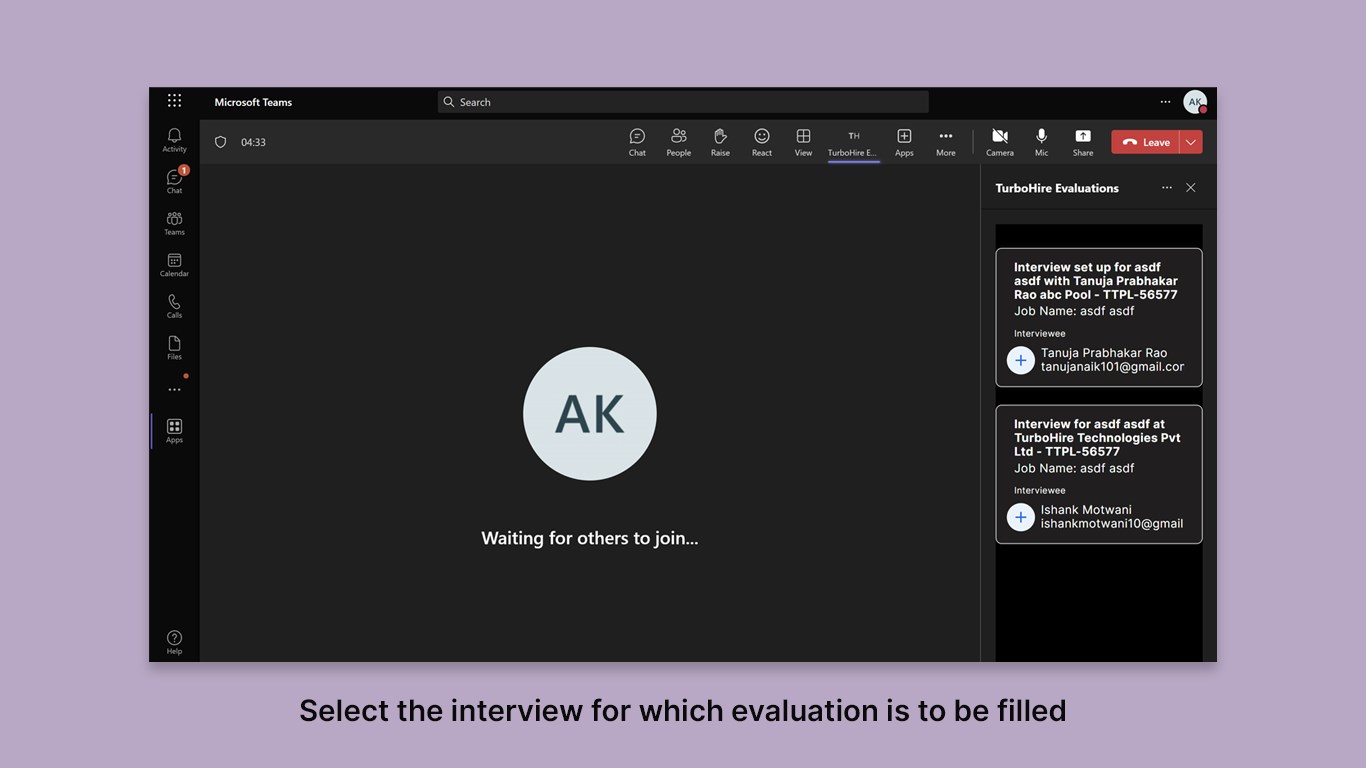Screen dimensions: 1366x768
Task: Select the TurboHire Evaluations toolbar tab
Action: pyautogui.click(x=853, y=142)
